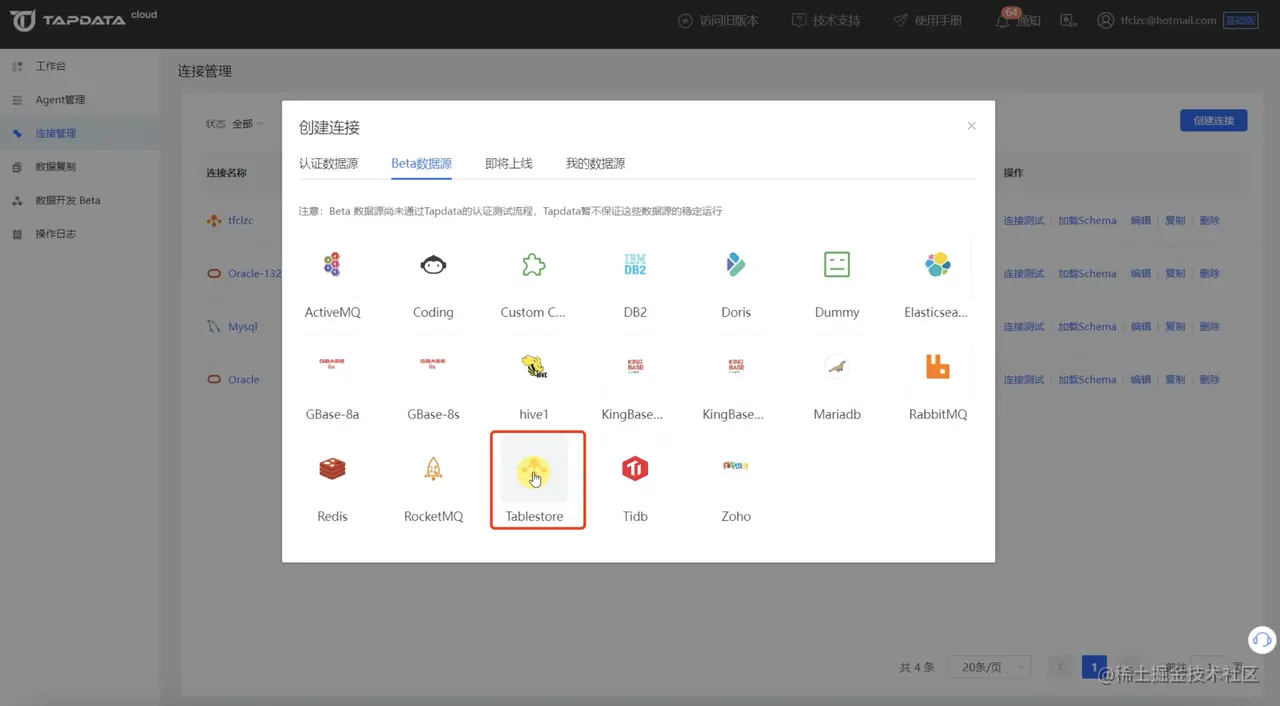This screenshot has height=706, width=1280.
Task: Click the language switch icon in header
Action: [1068, 20]
